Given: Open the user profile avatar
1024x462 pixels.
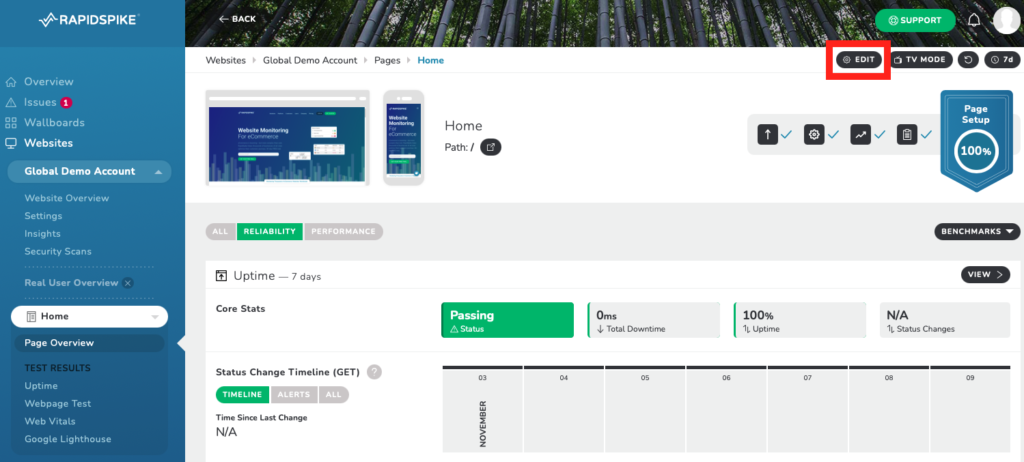Looking at the screenshot, I should [1006, 20].
